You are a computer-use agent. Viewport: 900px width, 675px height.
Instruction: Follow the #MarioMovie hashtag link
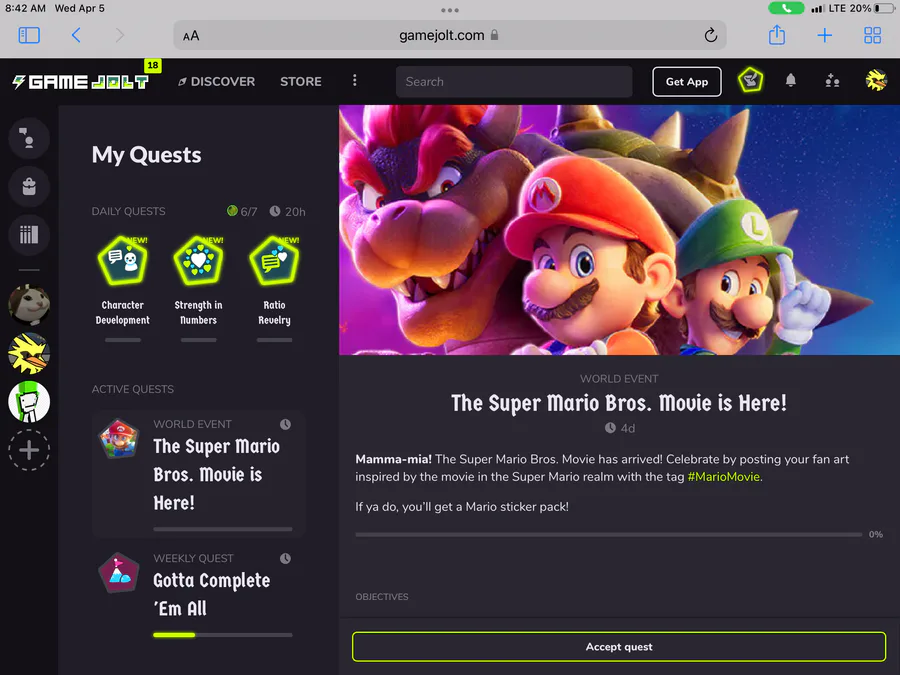point(723,476)
